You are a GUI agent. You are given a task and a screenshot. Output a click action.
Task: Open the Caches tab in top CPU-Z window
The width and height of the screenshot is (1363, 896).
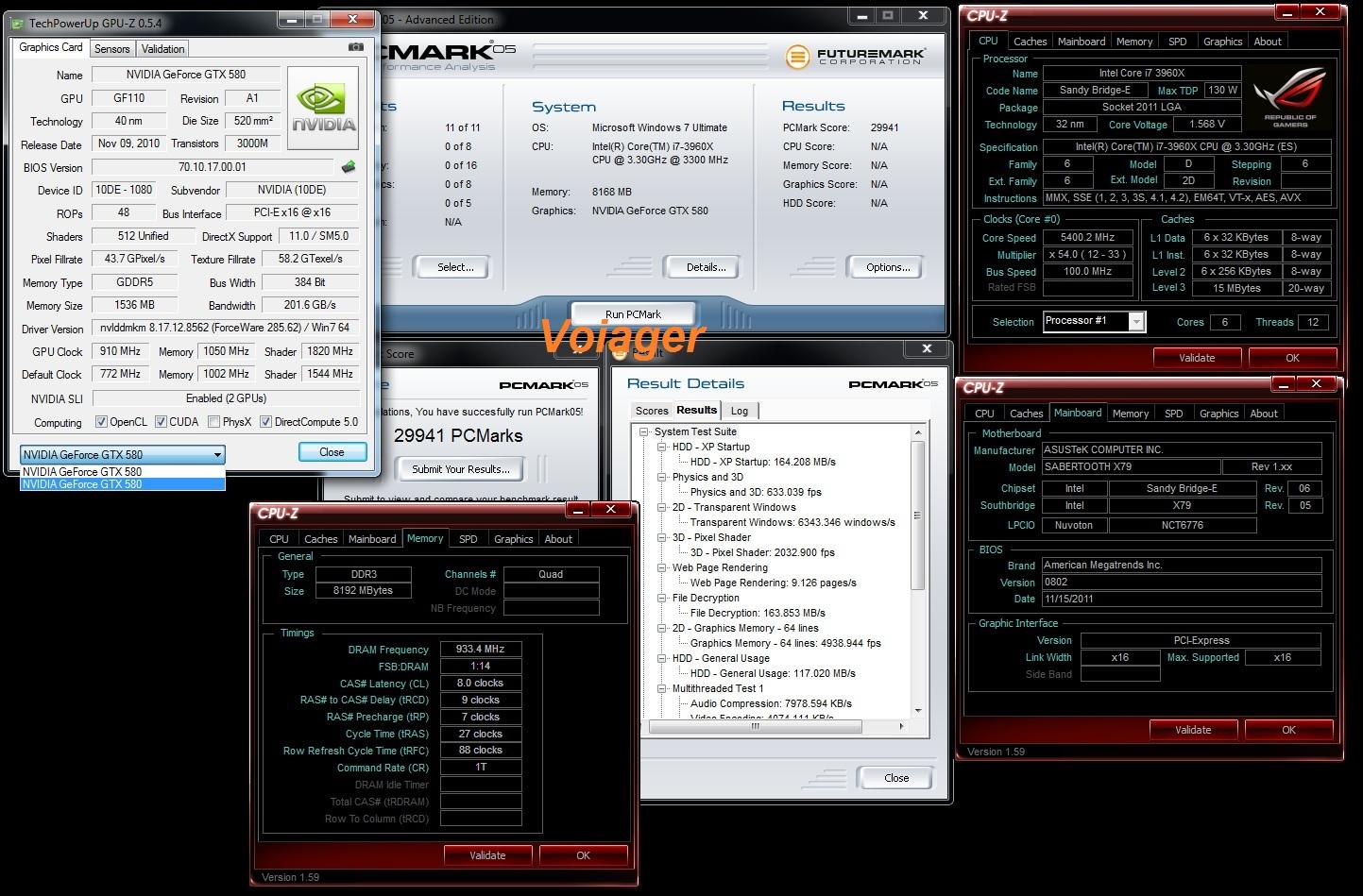click(1030, 42)
